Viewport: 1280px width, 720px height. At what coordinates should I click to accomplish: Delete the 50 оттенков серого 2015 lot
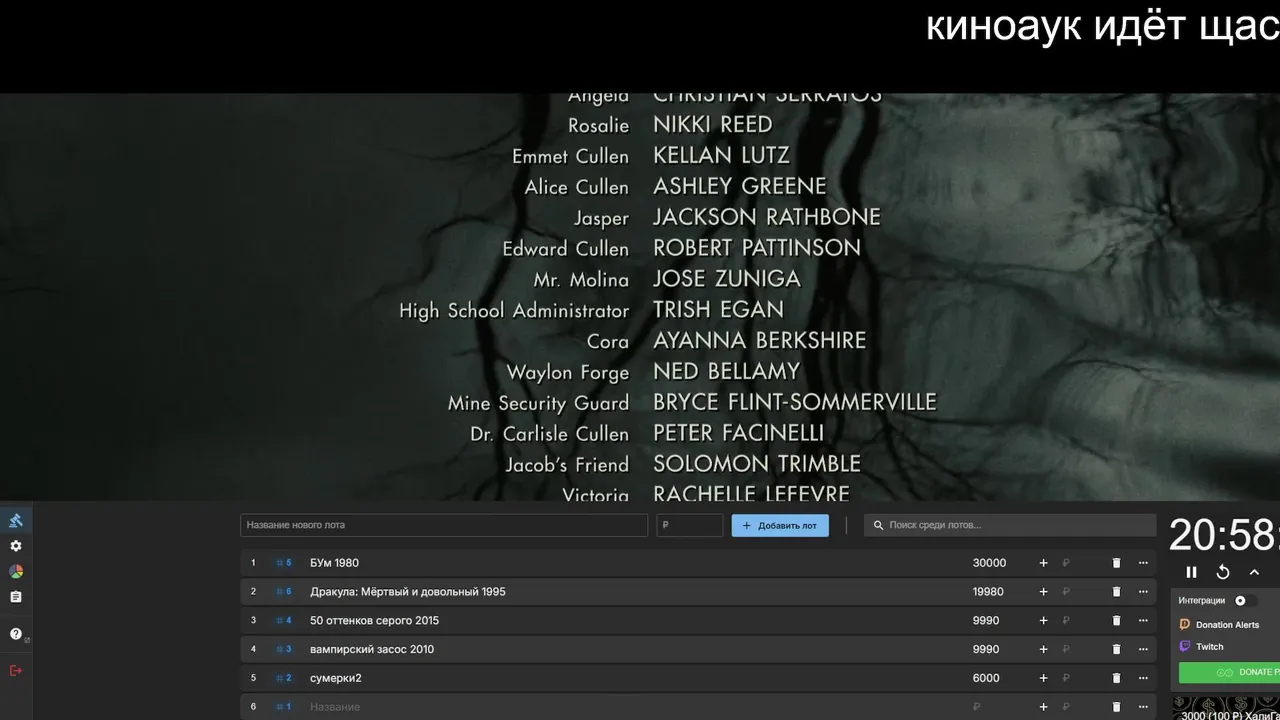pos(1117,621)
